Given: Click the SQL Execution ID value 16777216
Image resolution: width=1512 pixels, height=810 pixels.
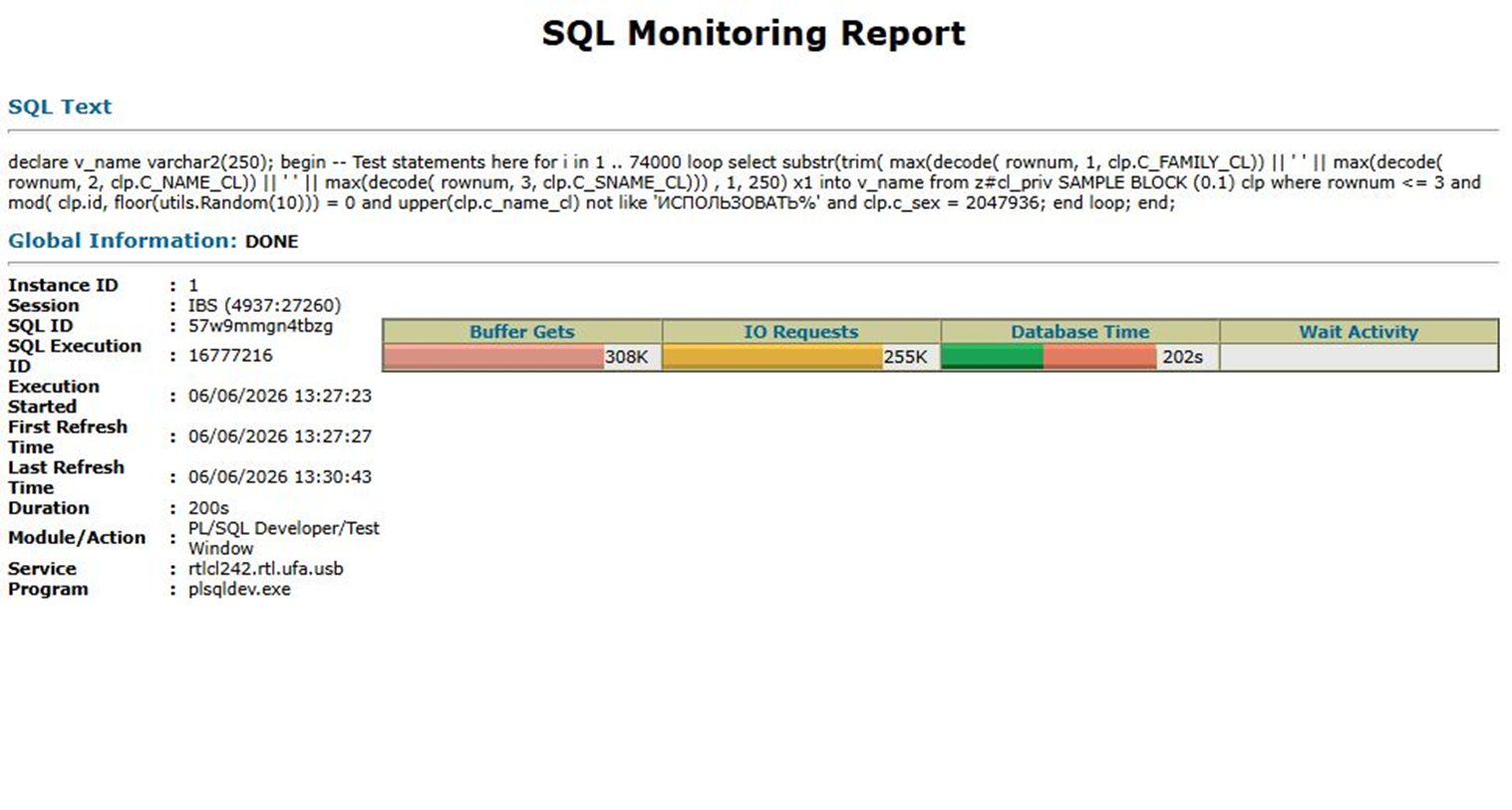Looking at the screenshot, I should point(230,356).
